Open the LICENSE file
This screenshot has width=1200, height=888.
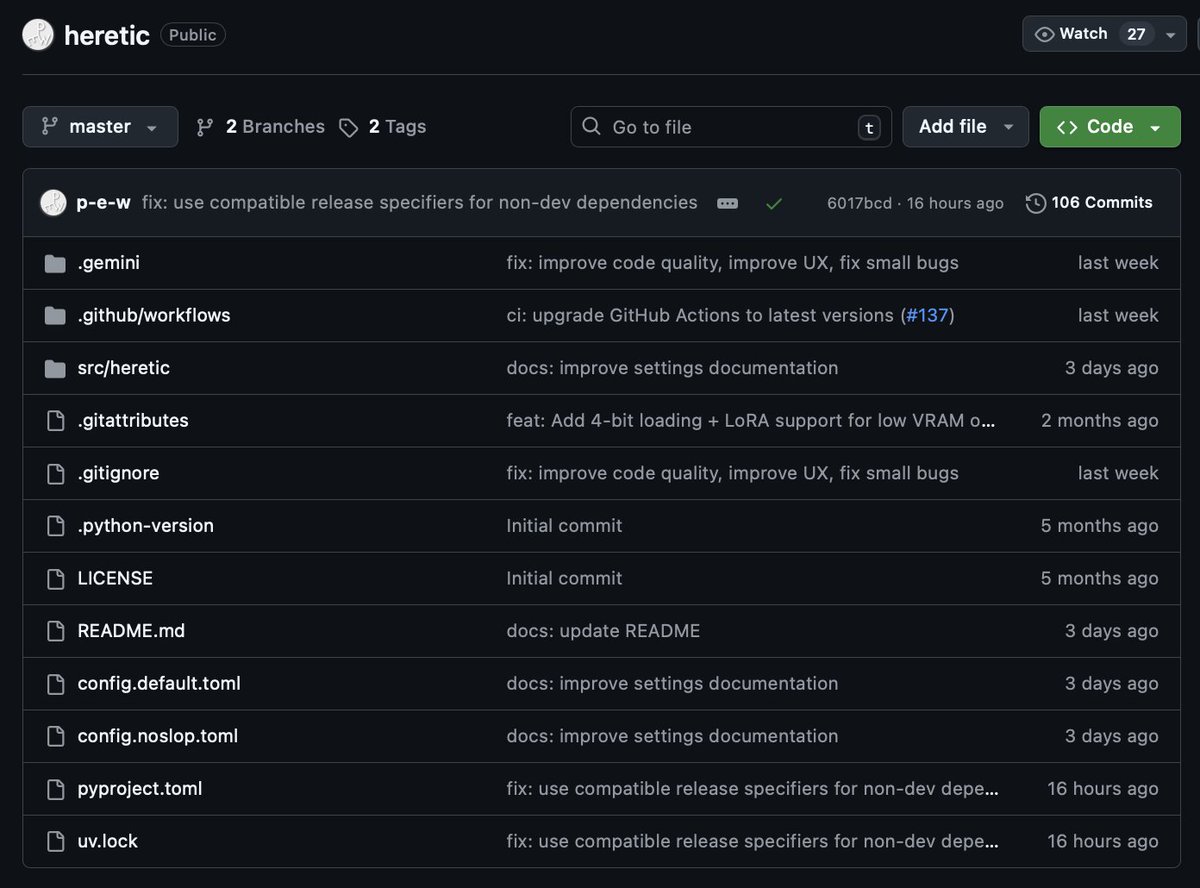tap(115, 578)
